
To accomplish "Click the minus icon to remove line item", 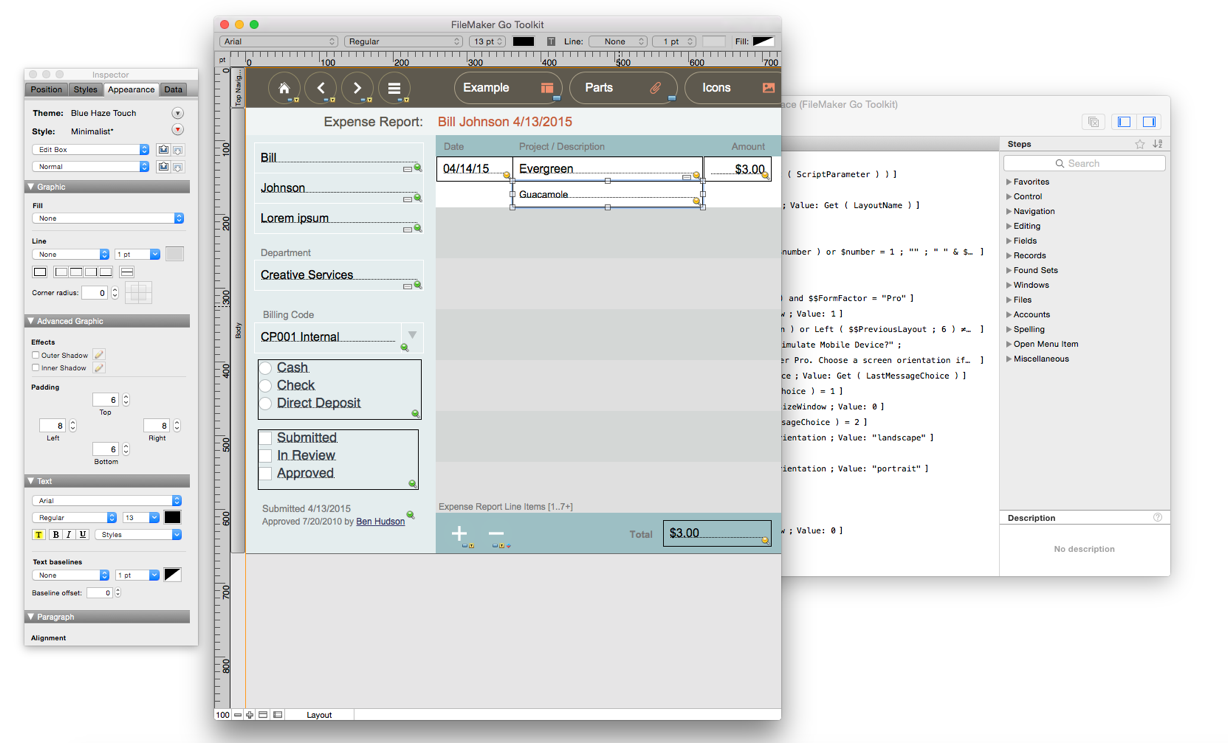I will 496,534.
